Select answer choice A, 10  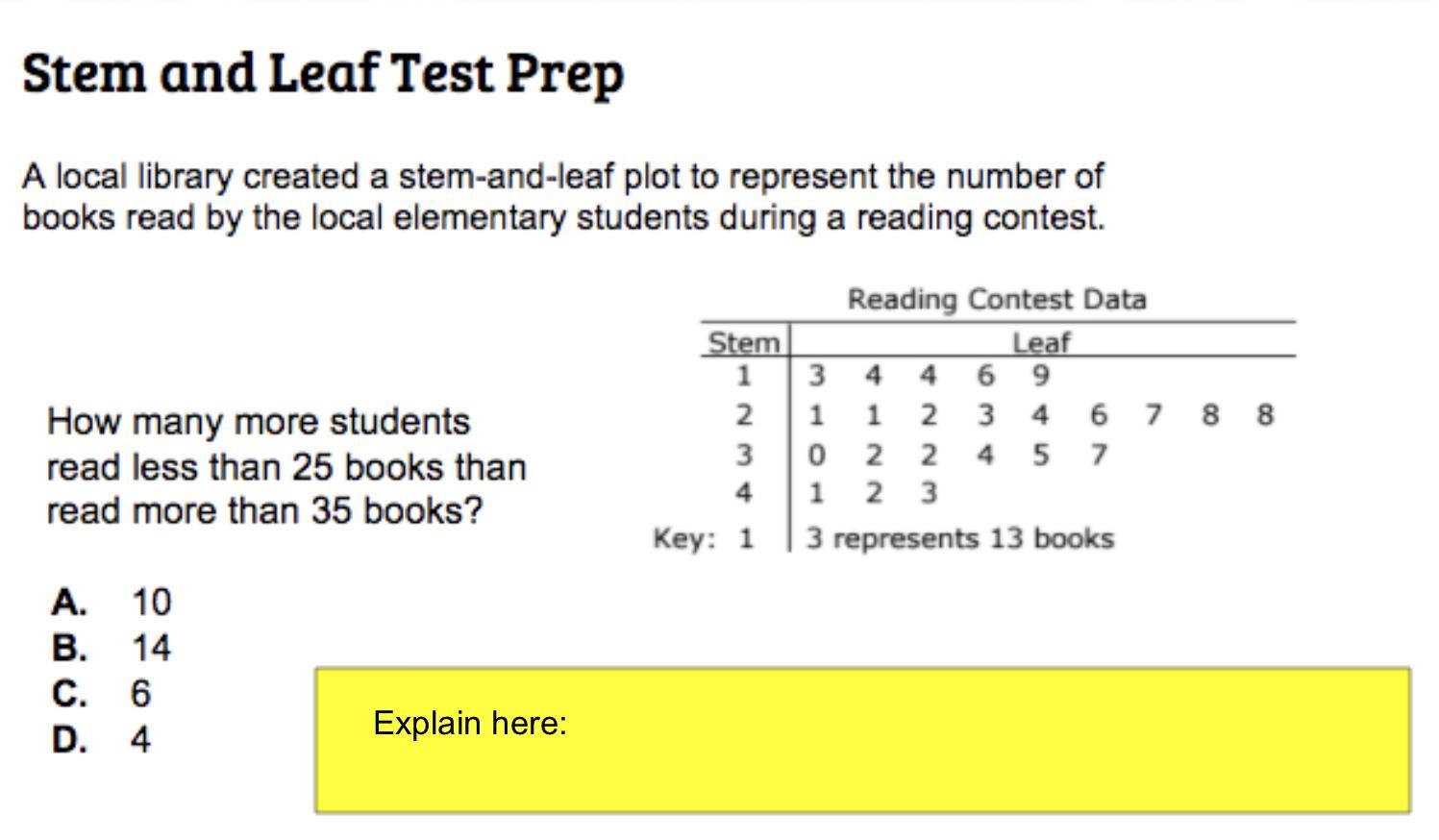point(112,603)
